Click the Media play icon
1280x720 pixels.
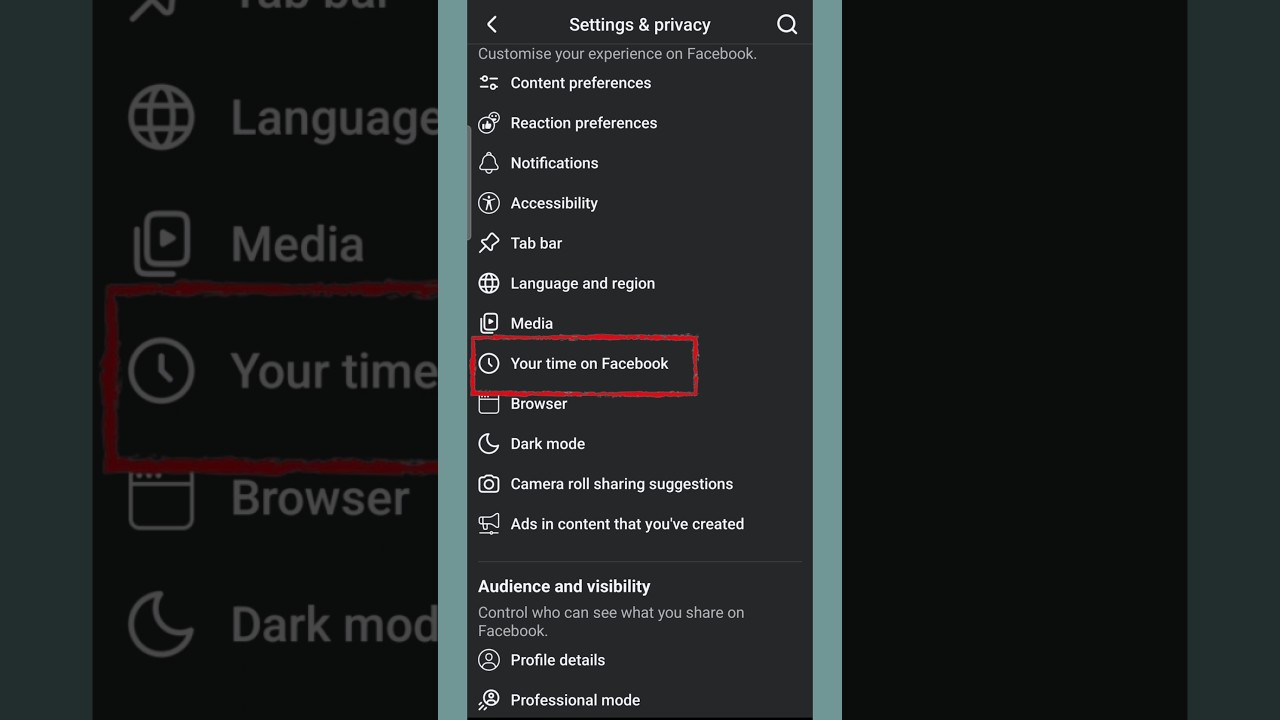click(489, 323)
